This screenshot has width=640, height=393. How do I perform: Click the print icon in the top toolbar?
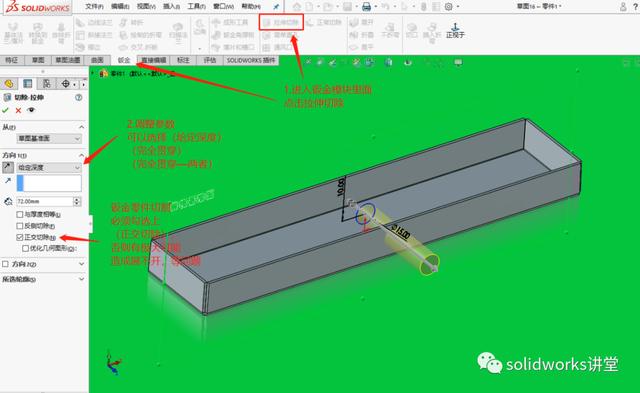coord(367,7)
